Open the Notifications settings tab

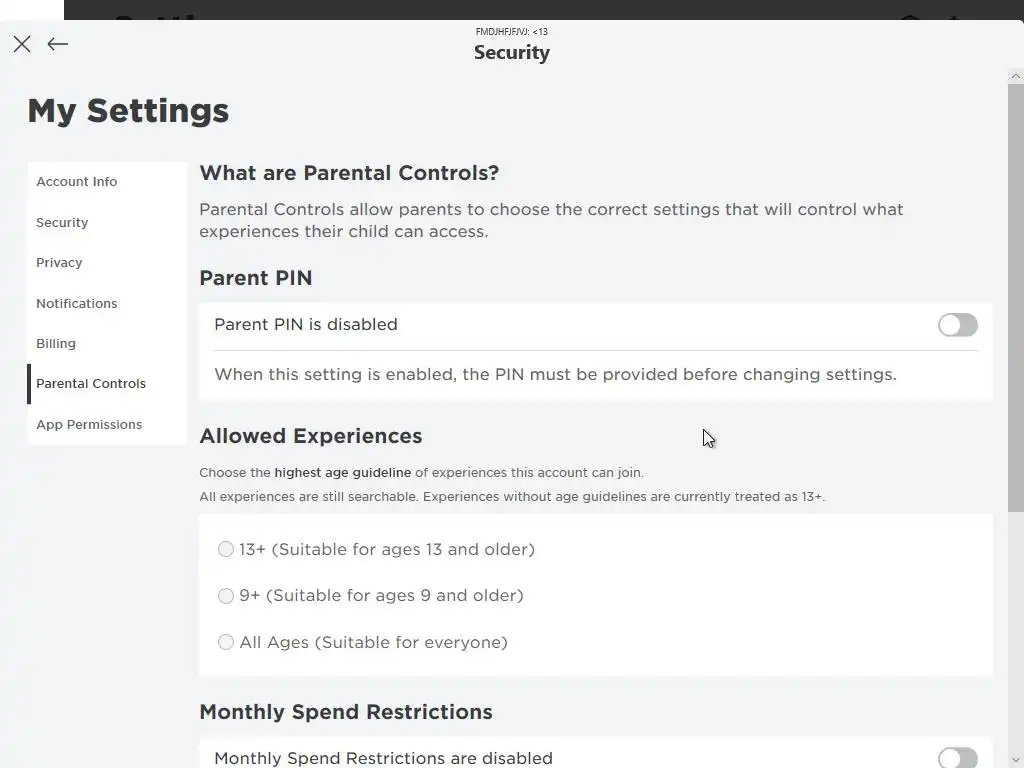pyautogui.click(x=77, y=304)
